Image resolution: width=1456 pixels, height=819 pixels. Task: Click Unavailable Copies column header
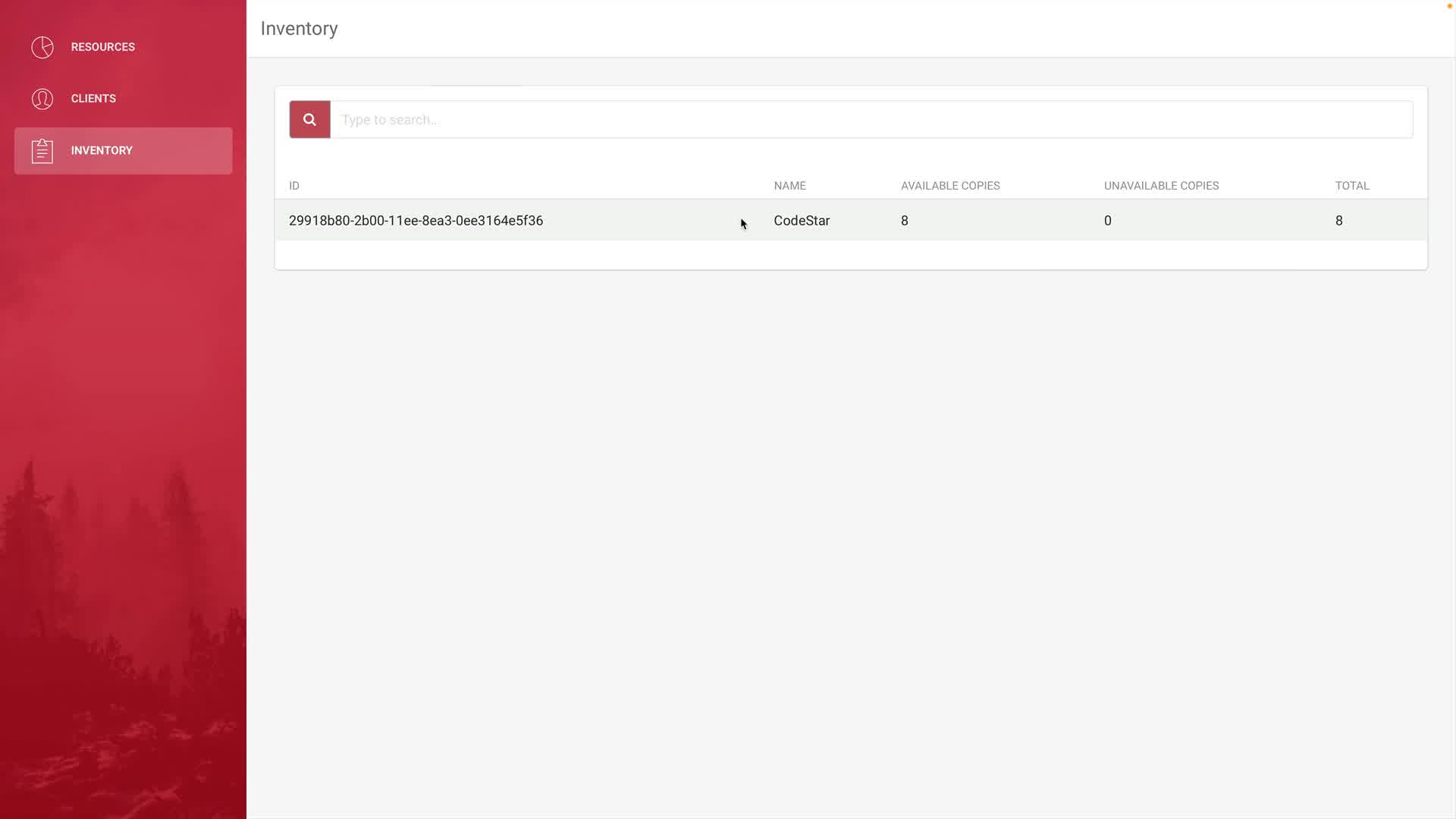1161,186
